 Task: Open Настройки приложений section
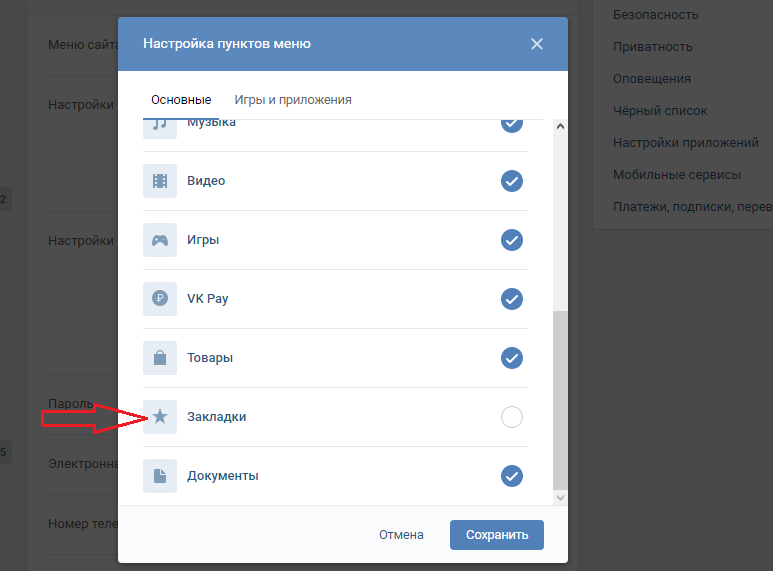(685, 143)
